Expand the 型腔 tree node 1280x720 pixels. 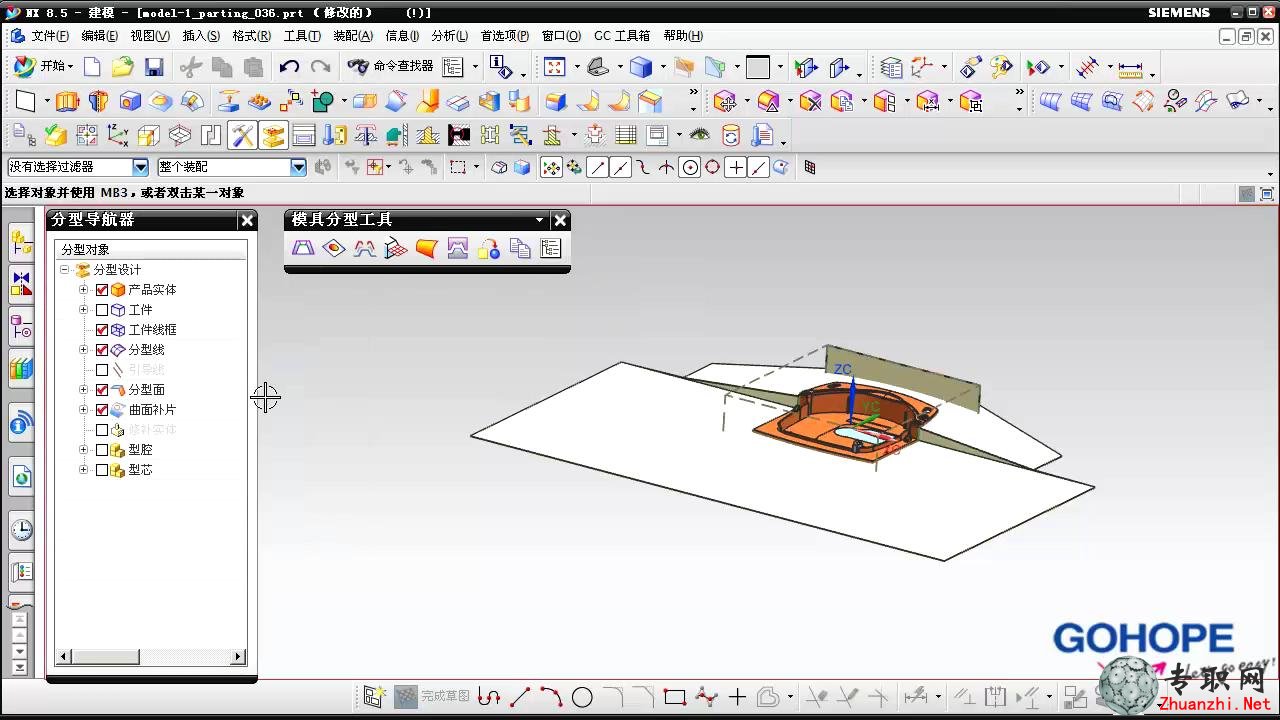[84, 450]
